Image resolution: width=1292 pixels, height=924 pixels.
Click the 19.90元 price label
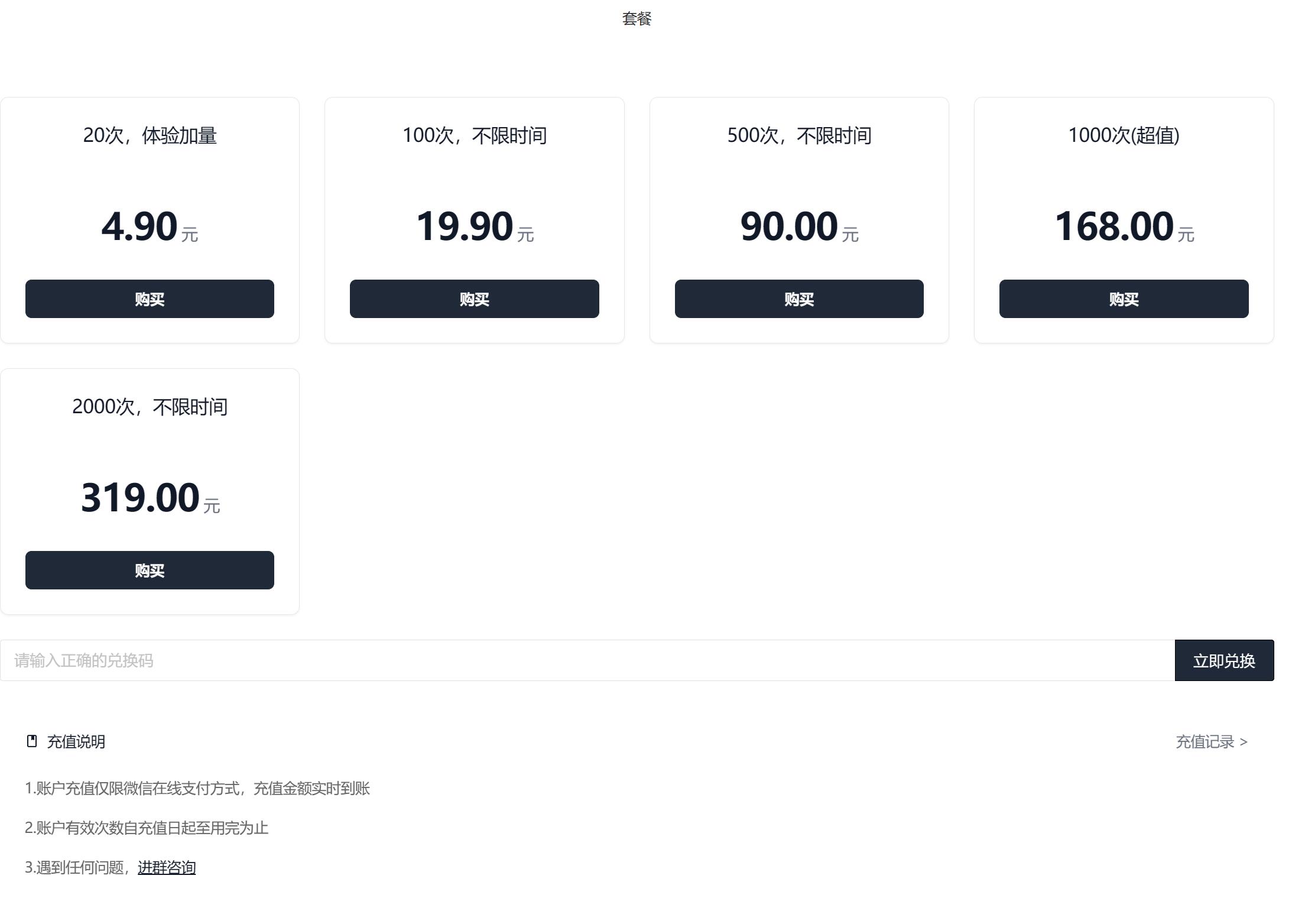click(465, 226)
